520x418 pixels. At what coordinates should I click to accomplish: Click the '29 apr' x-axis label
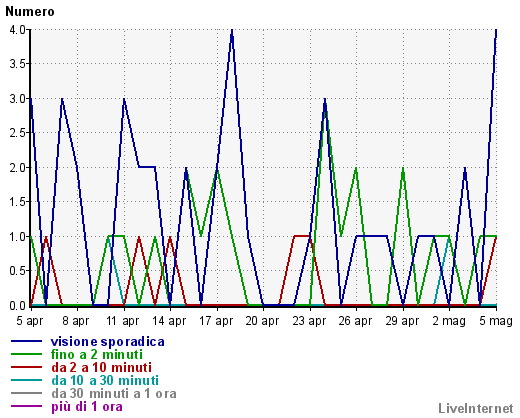tap(402, 321)
